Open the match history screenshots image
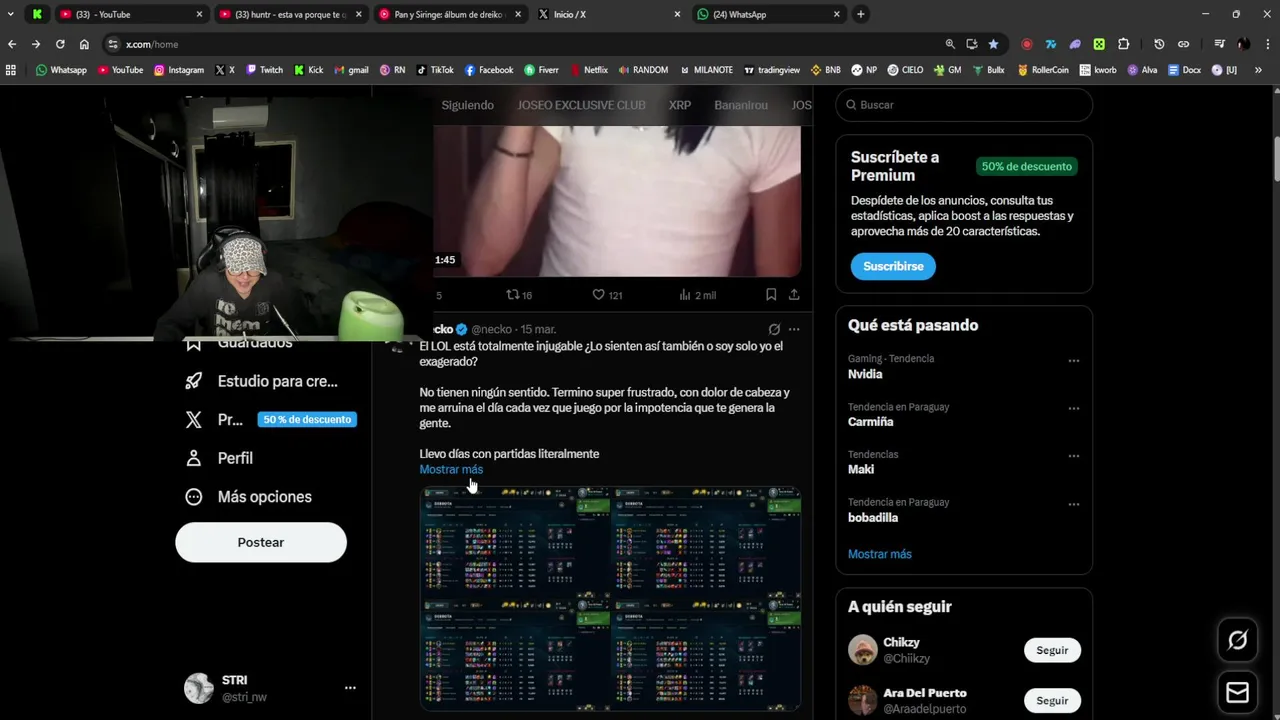The width and height of the screenshot is (1280, 720). pos(610,598)
